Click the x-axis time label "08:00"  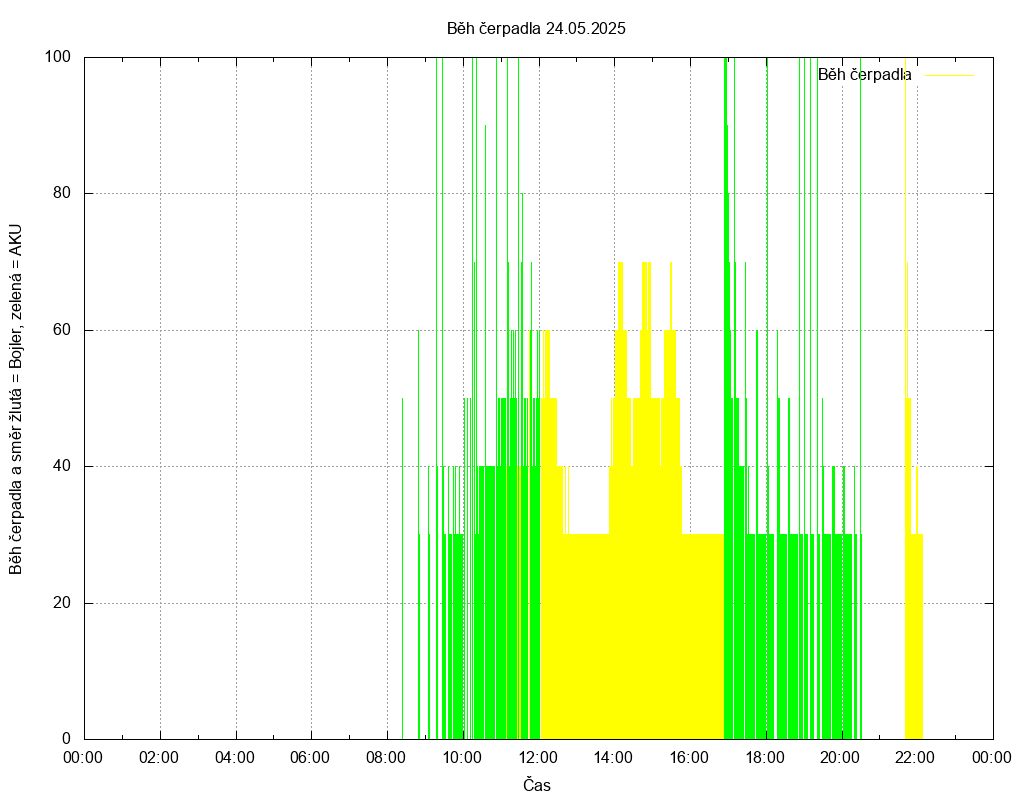point(386,758)
